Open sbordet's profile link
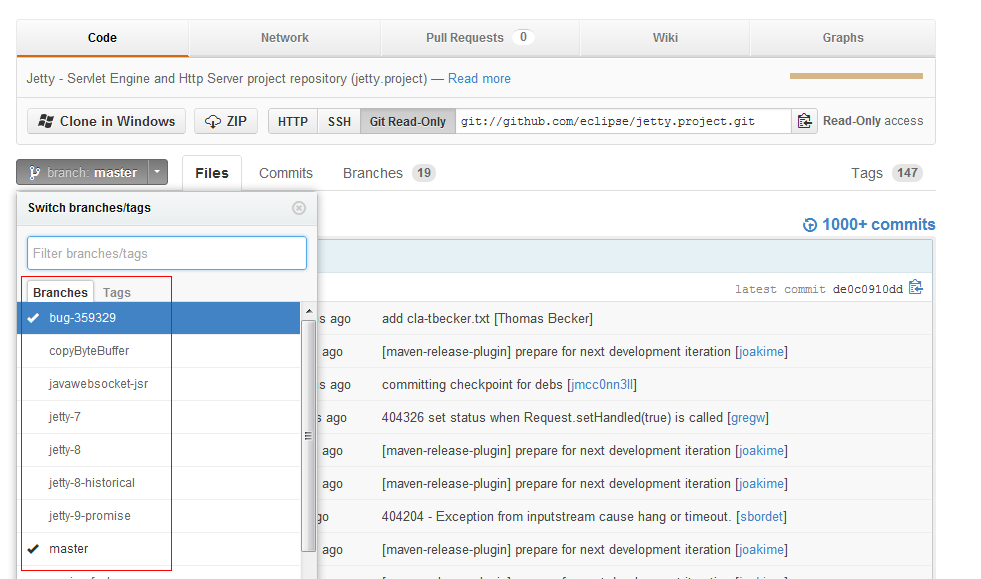Viewport: 981px width, 579px height. tap(761, 516)
